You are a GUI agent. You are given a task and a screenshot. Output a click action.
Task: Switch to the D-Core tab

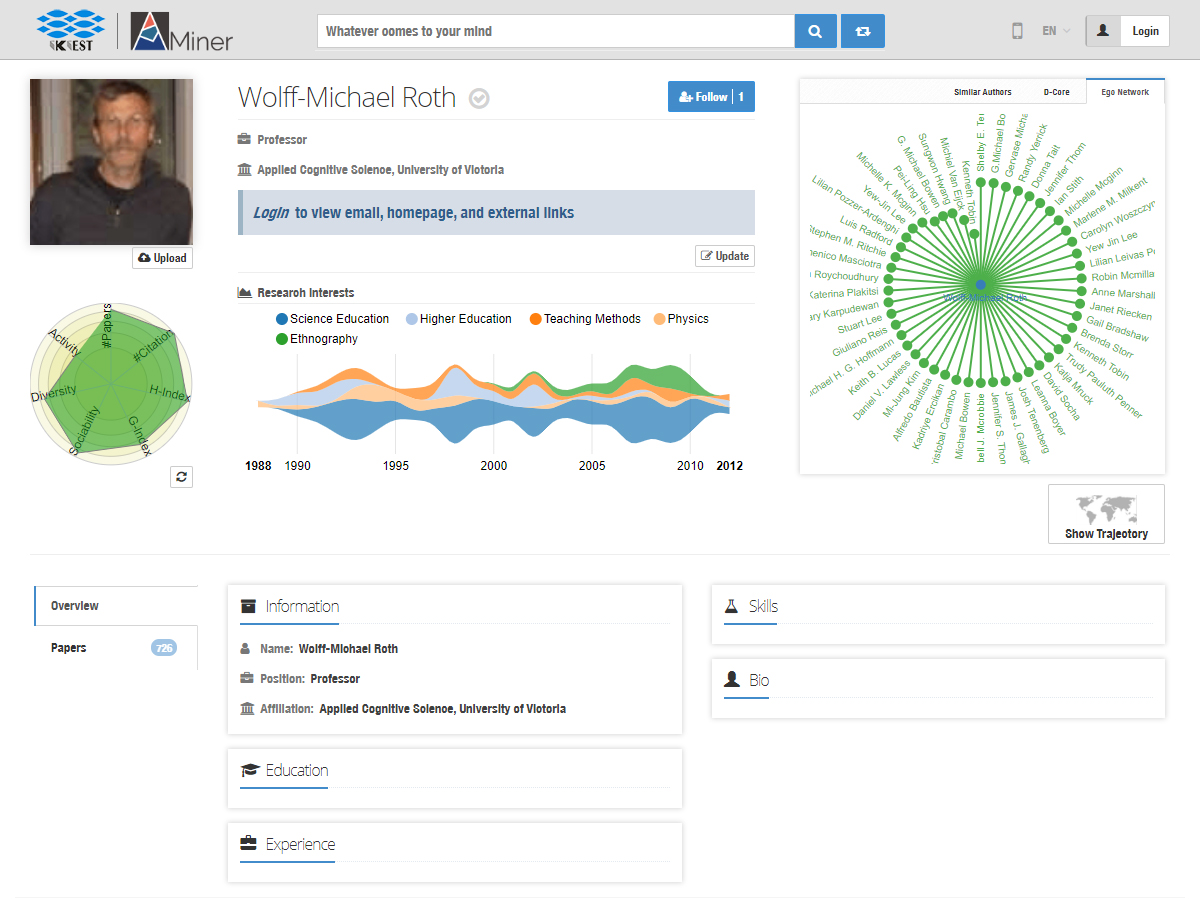(x=1056, y=92)
